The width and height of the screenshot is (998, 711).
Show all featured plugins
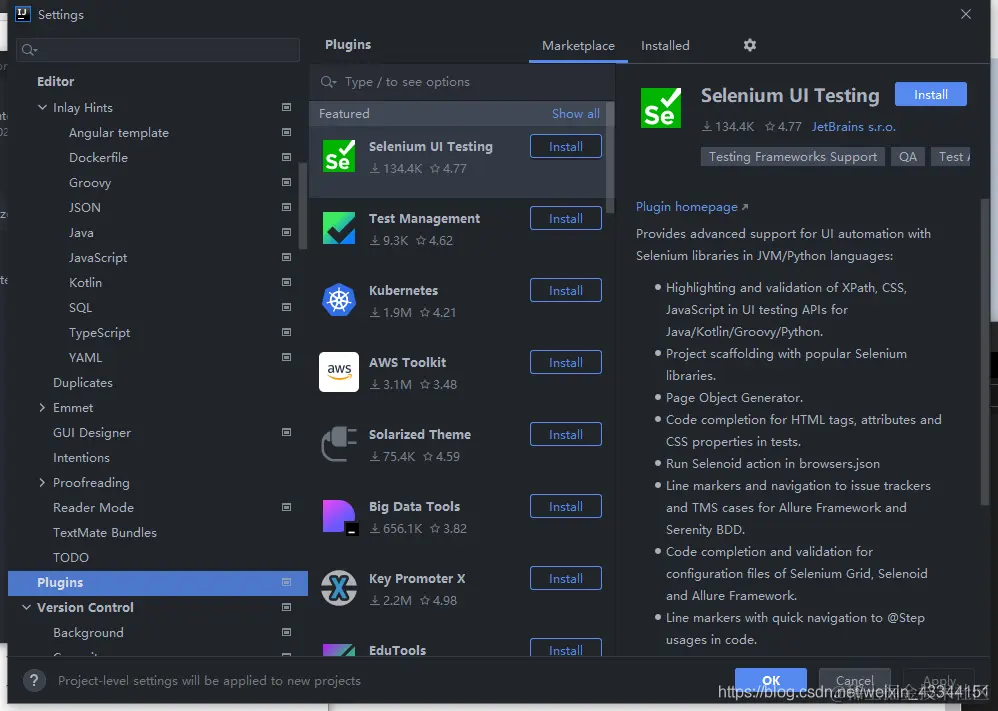[575, 113]
